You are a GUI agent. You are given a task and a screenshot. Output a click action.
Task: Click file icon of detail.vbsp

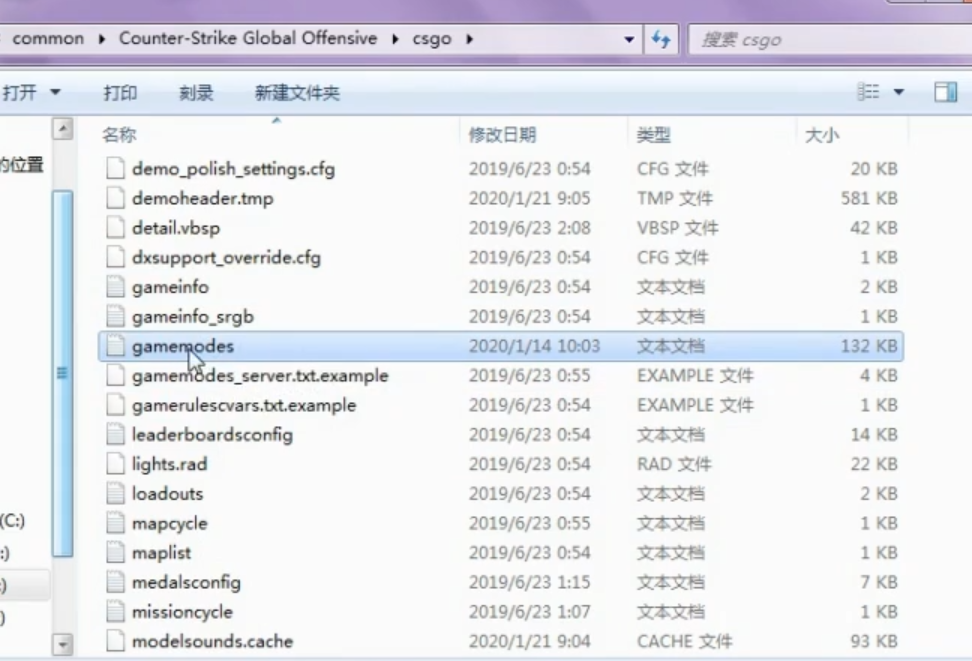coord(115,228)
